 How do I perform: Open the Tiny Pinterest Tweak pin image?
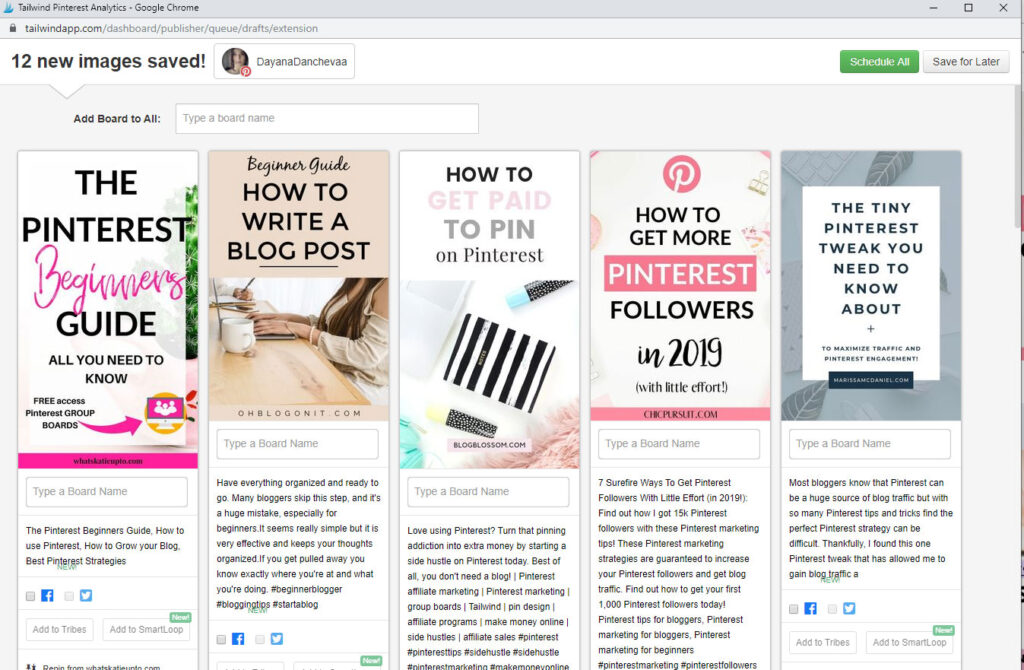coord(871,286)
